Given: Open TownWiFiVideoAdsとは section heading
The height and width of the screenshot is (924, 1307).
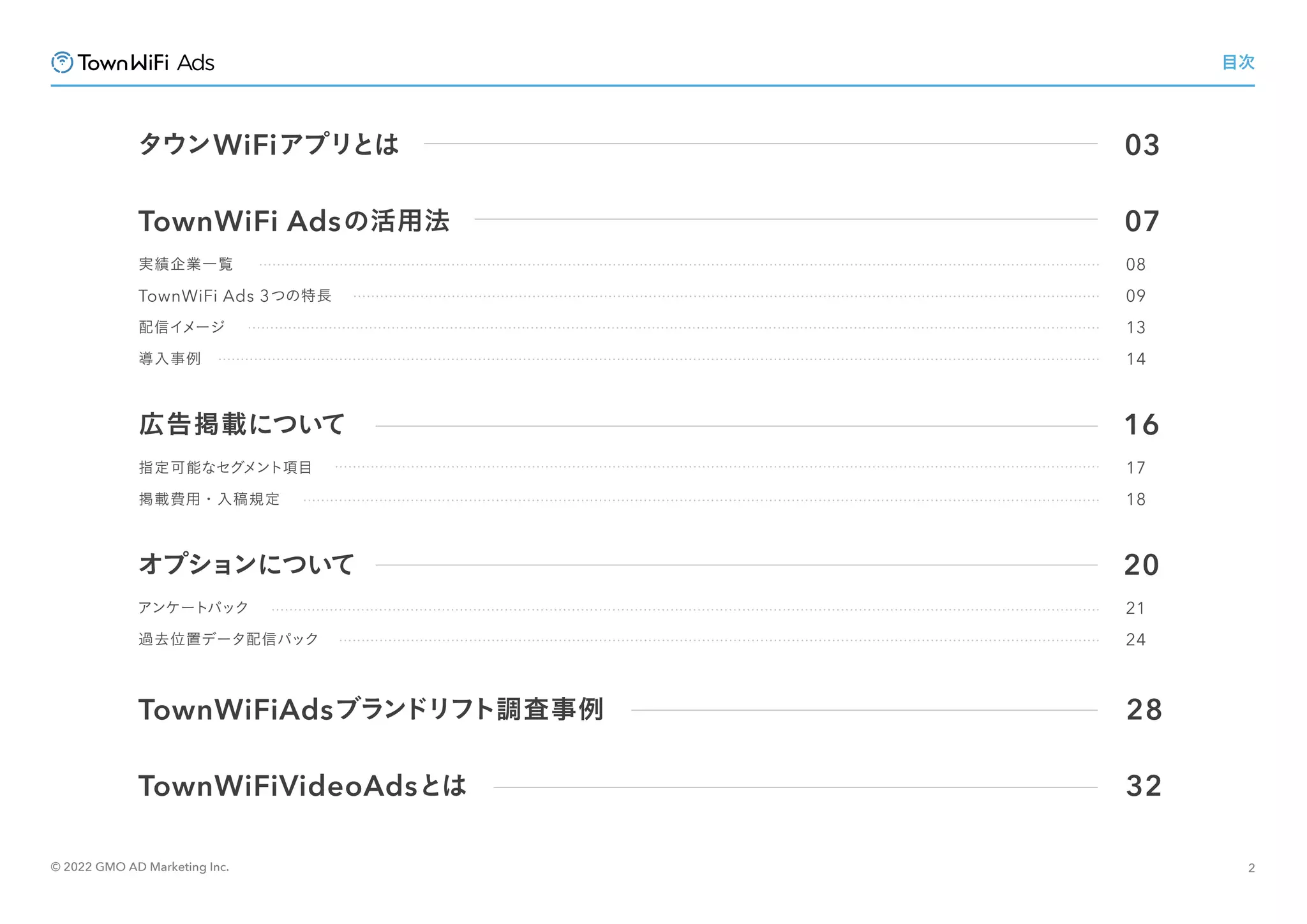Looking at the screenshot, I should pyautogui.click(x=302, y=786).
